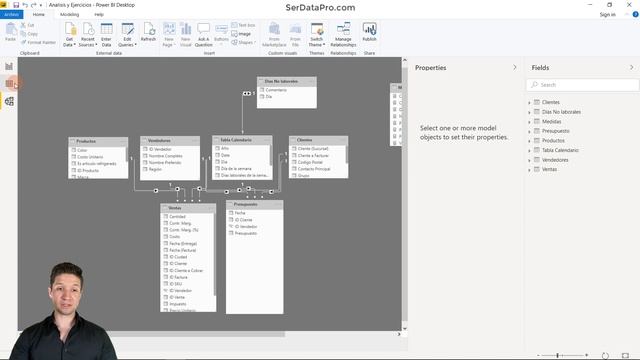Open Edit Queries
Viewport: 640px width, 360px height.
tap(127, 35)
